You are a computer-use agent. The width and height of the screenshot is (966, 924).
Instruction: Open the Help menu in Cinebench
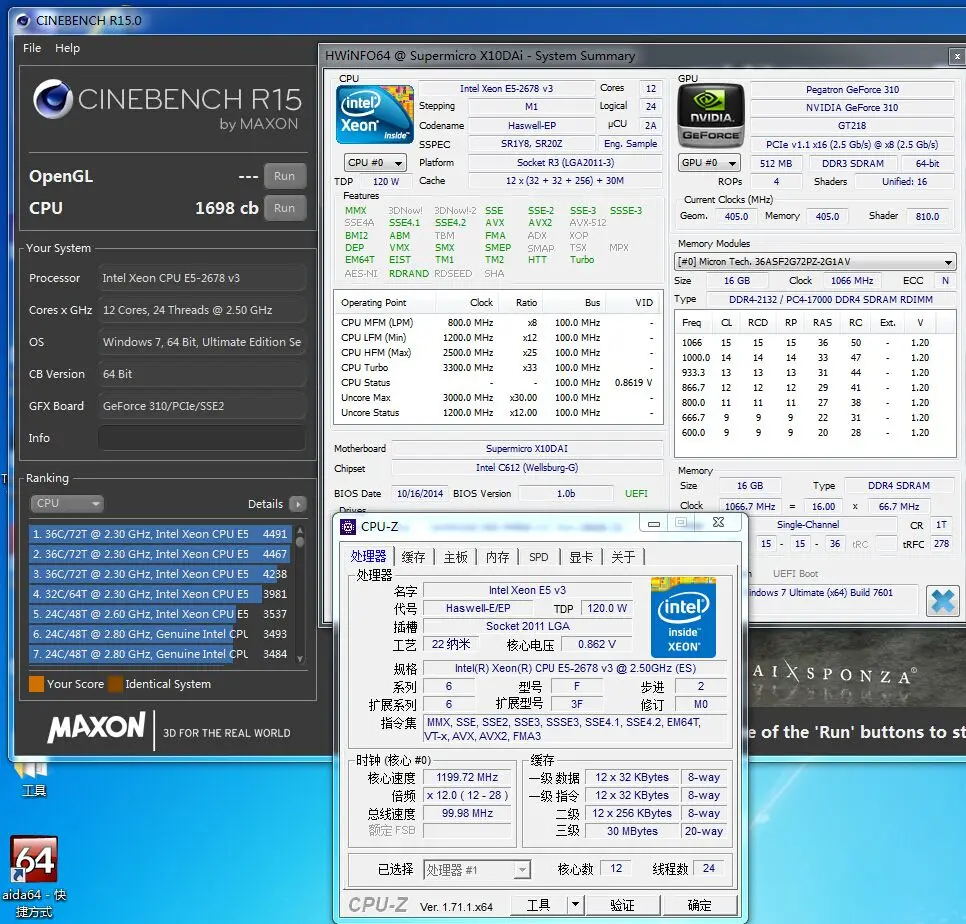click(x=67, y=48)
